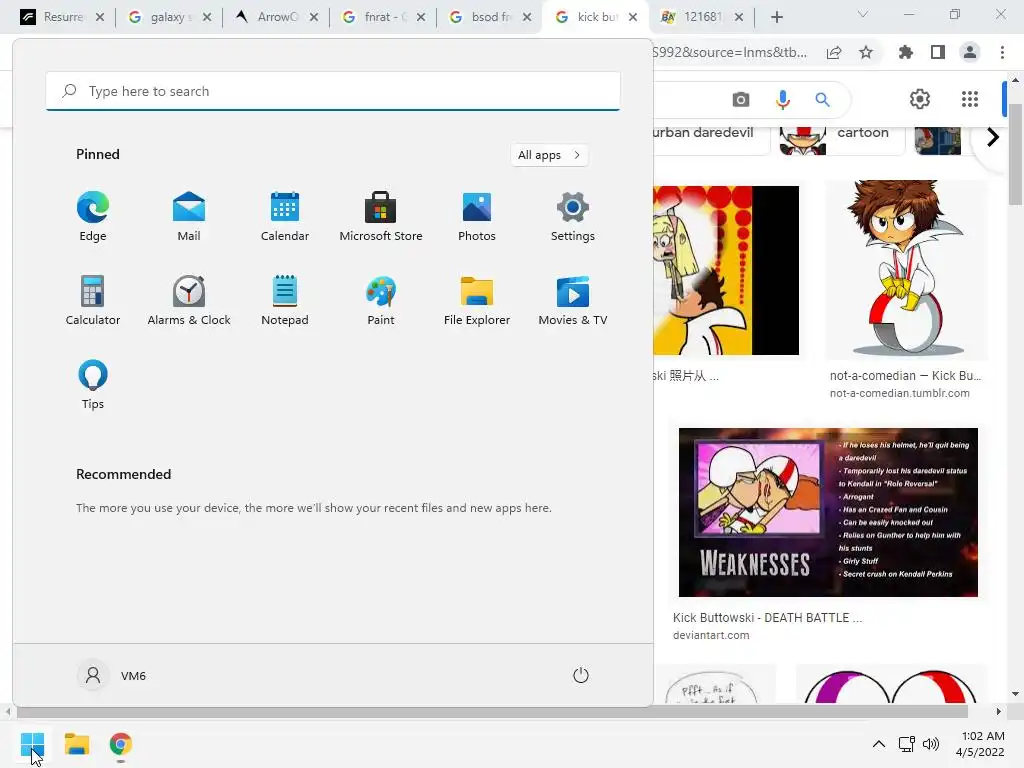The image size is (1024, 768).
Task: Click the address bar URL
Action: click(729, 53)
